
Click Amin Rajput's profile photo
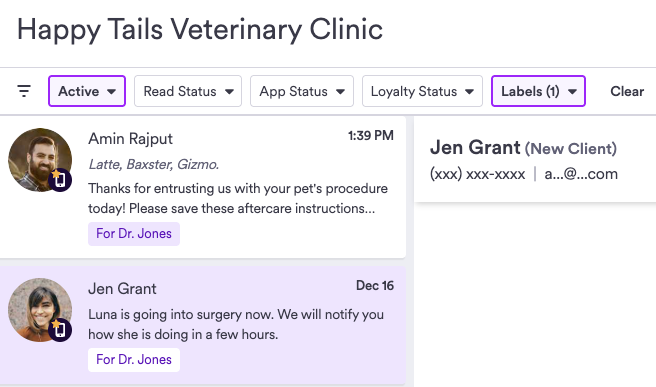click(x=40, y=160)
